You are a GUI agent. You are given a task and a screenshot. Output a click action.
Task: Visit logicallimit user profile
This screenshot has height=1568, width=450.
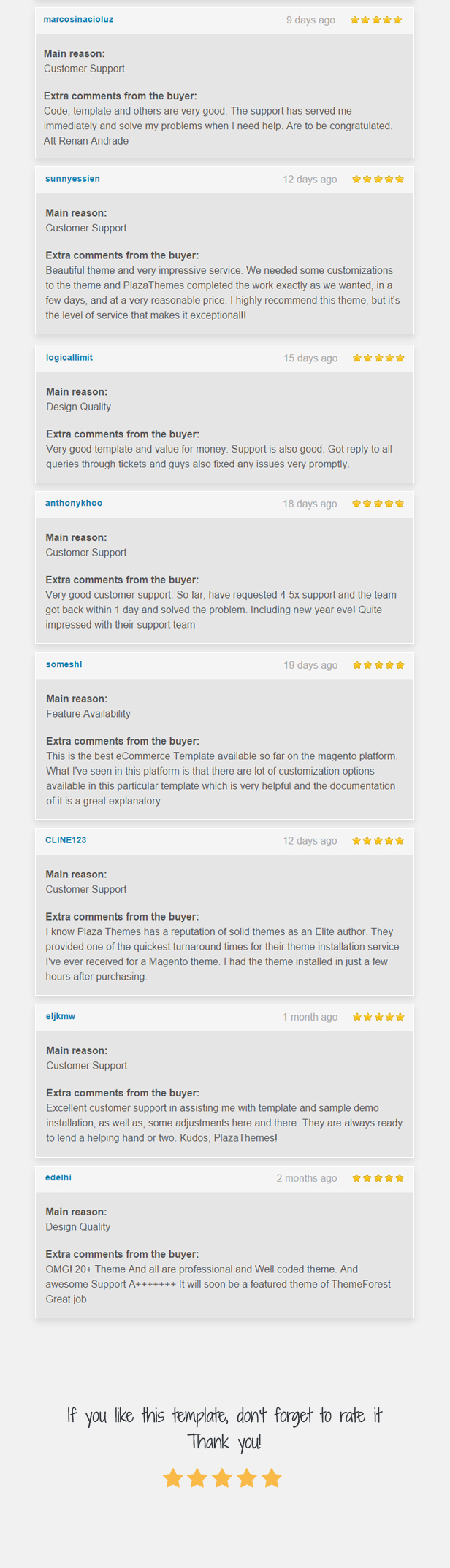click(x=69, y=358)
